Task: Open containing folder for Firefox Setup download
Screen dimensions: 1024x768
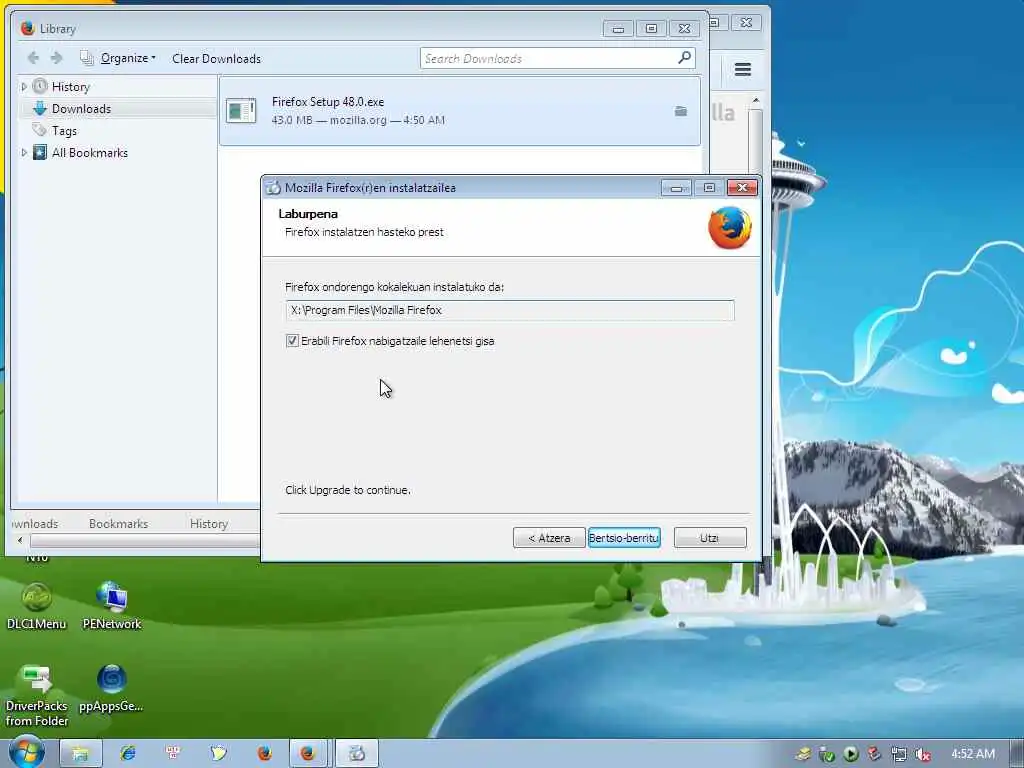Action: [x=680, y=111]
